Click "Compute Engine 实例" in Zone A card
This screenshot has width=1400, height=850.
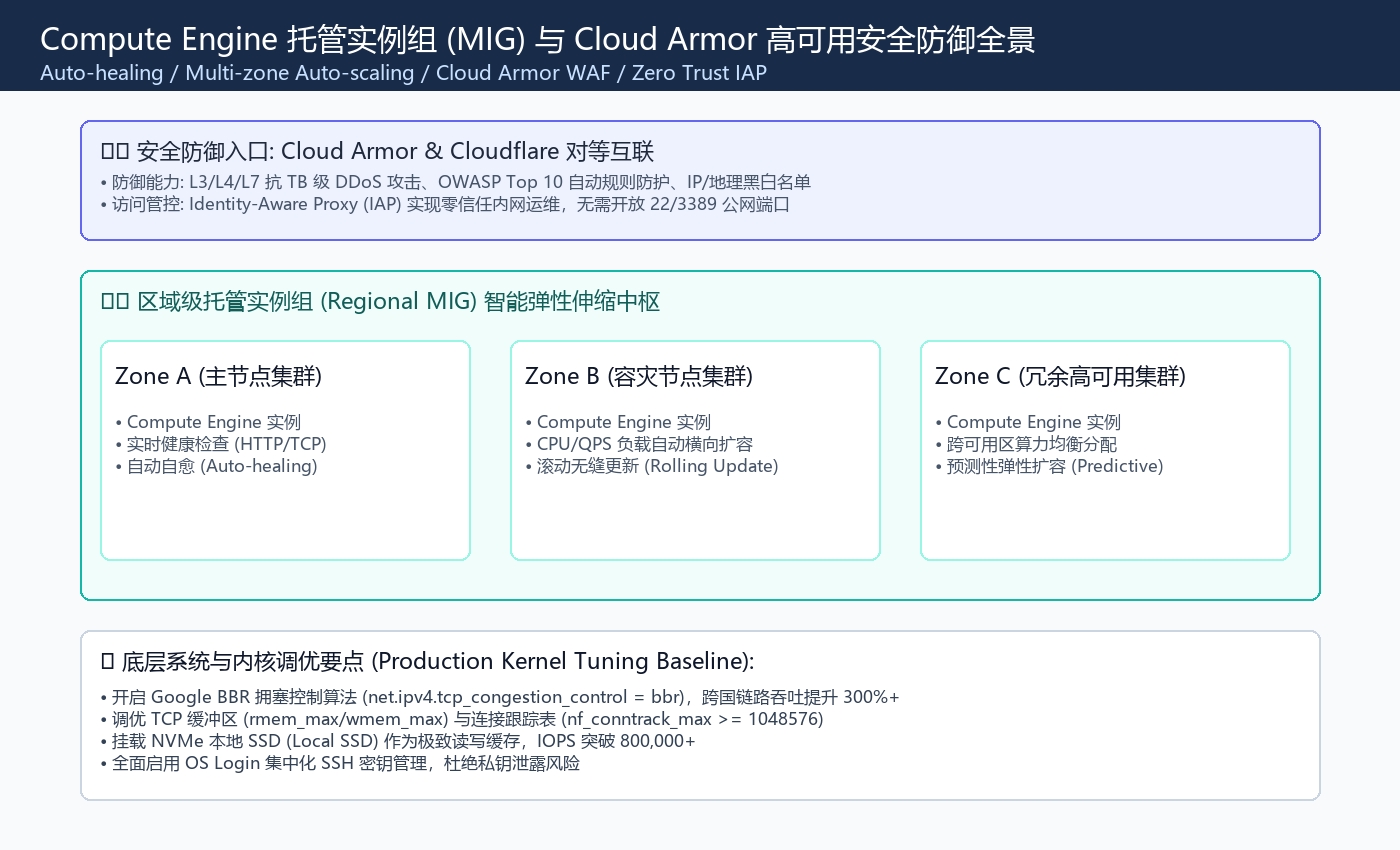coord(208,422)
